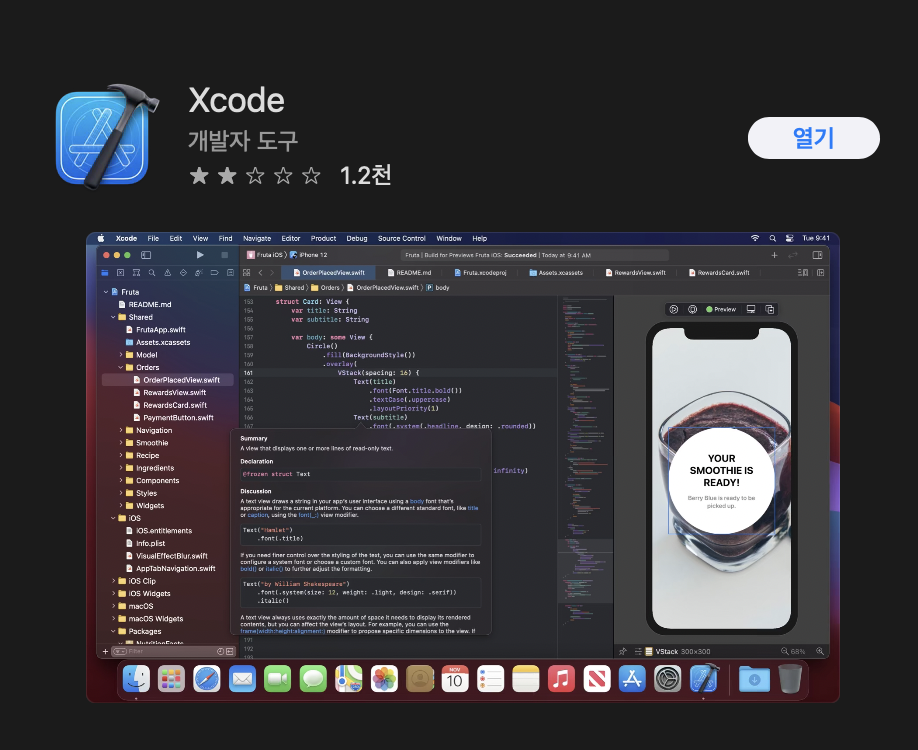The image size is (918, 750).
Task: Switch to the RewardsView.swift tab
Action: pyautogui.click(x=636, y=272)
